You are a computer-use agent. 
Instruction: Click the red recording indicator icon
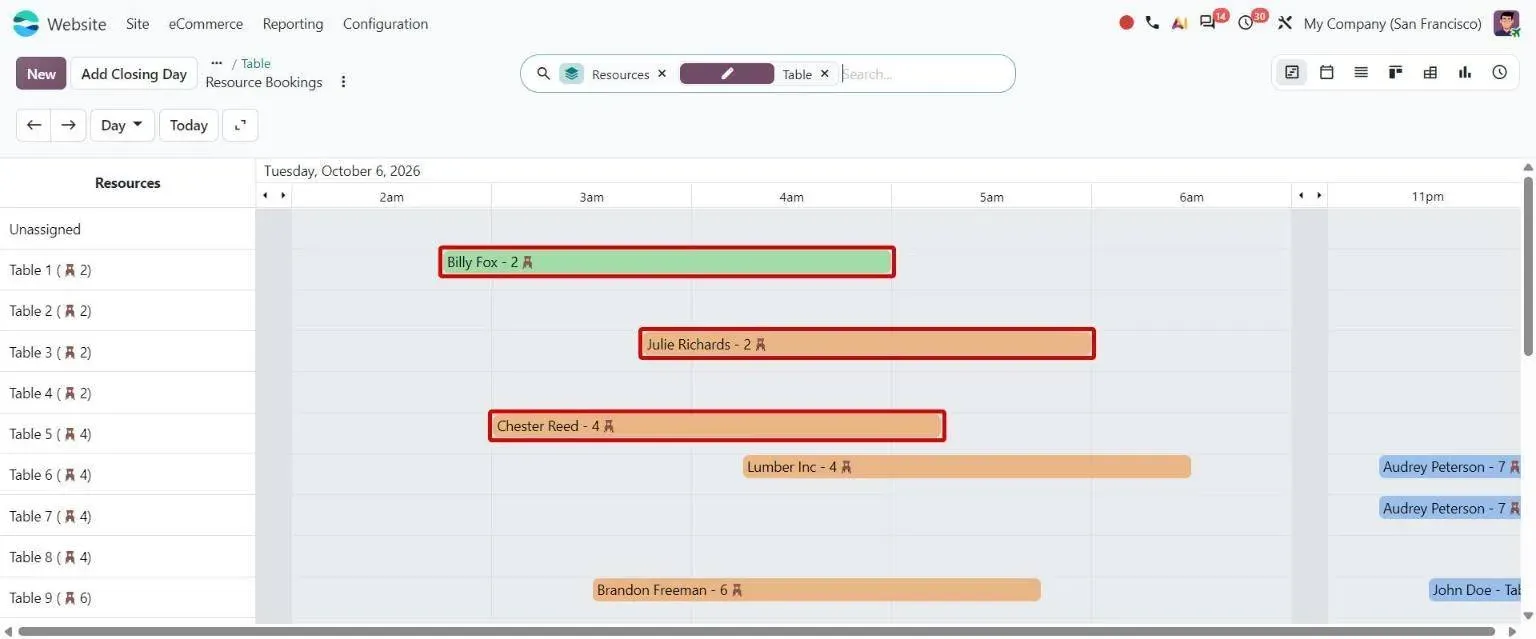coord(1127,23)
